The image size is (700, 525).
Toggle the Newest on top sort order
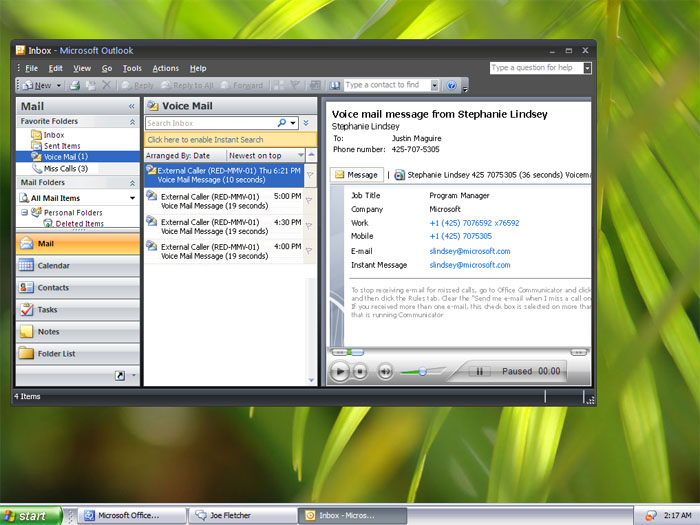(266, 155)
